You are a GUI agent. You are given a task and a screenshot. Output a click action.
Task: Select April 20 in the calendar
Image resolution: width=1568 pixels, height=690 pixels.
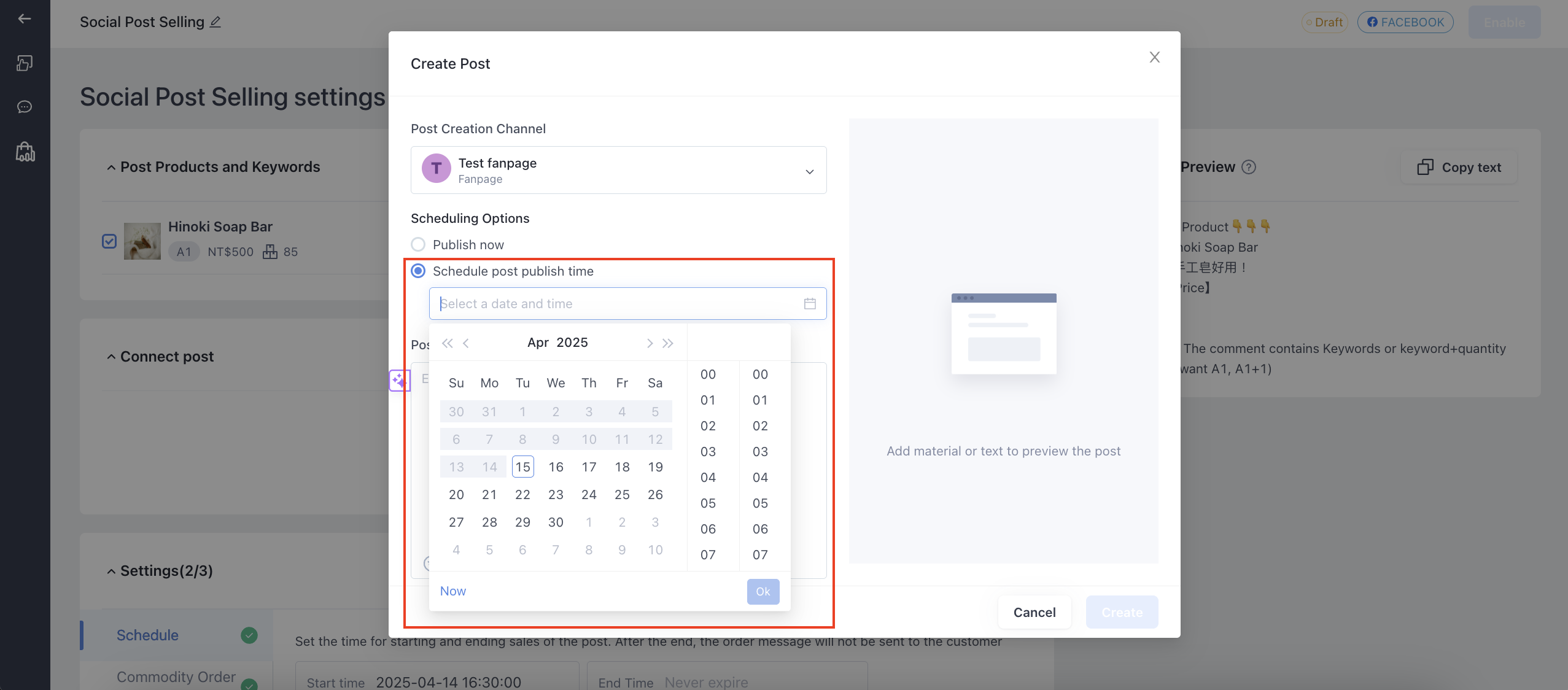pos(456,495)
